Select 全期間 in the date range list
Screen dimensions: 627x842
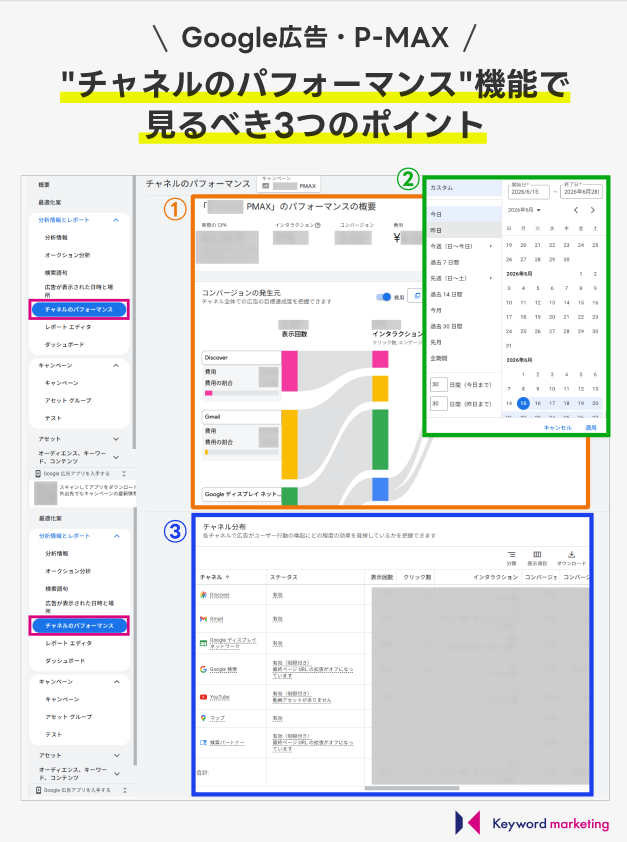pyautogui.click(x=464, y=358)
